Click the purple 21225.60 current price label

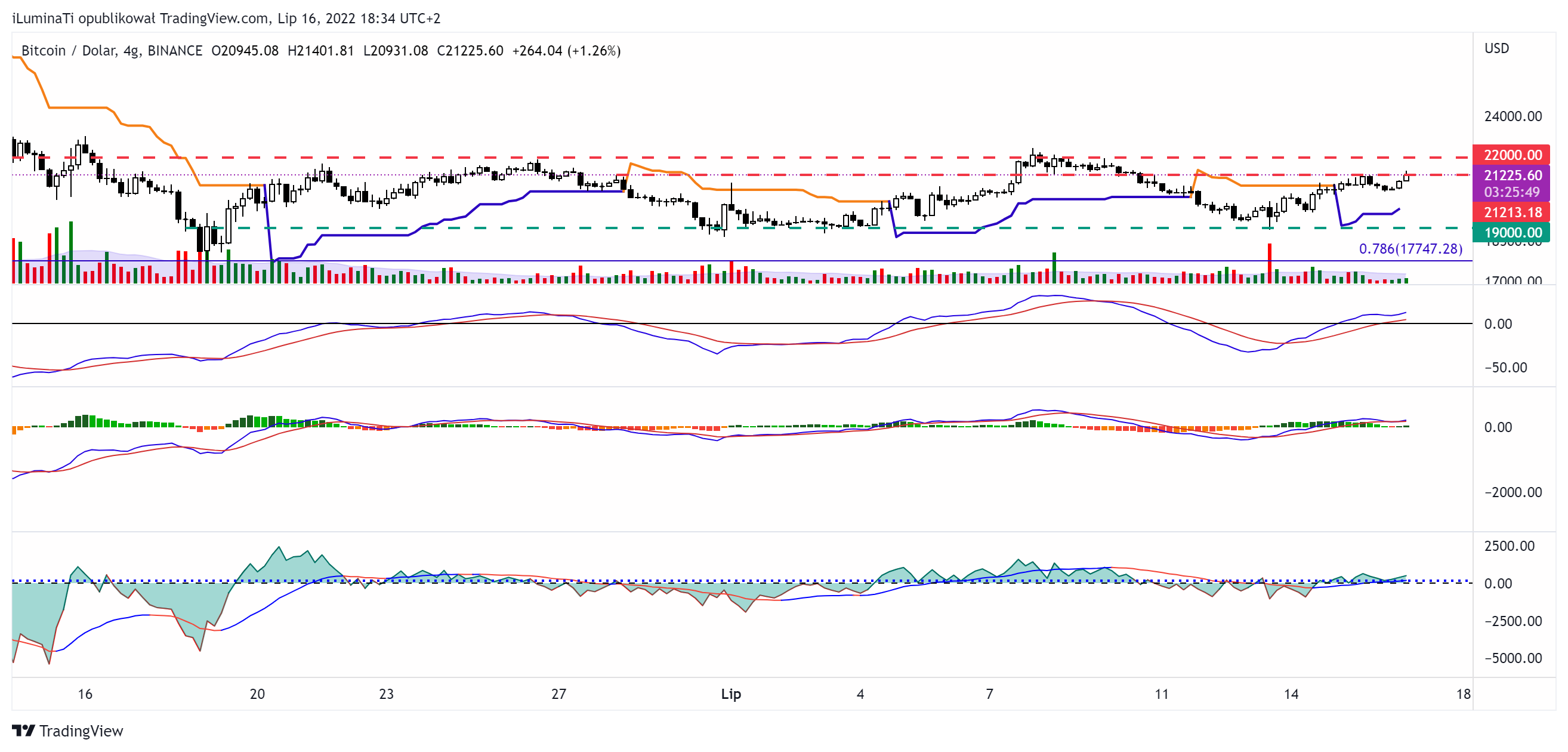click(1511, 175)
